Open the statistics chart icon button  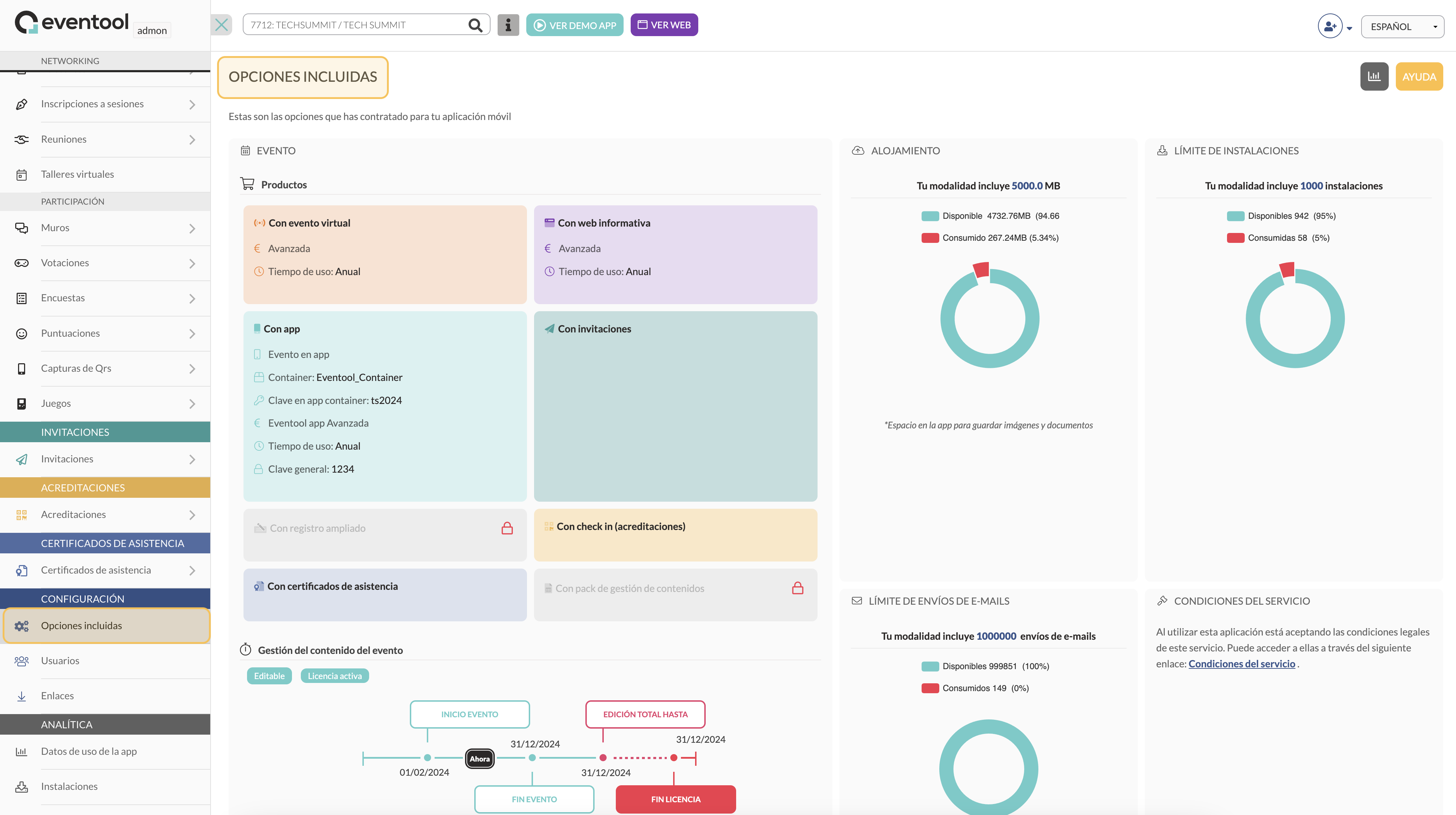1374,76
